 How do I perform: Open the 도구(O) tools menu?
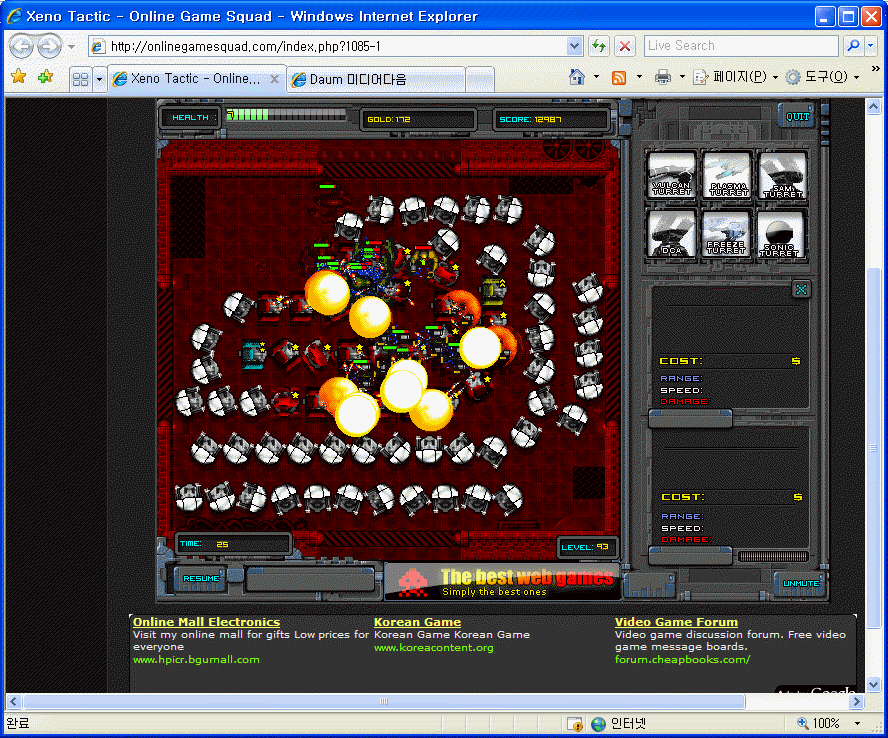(x=822, y=77)
